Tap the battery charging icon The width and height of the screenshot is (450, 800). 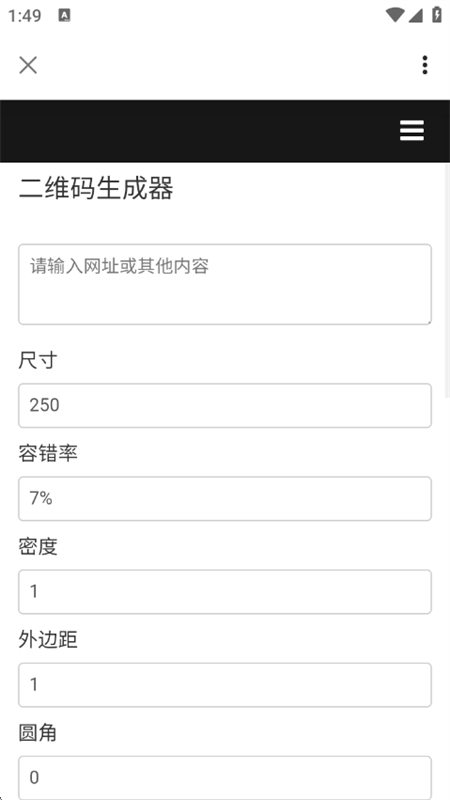pos(437,15)
